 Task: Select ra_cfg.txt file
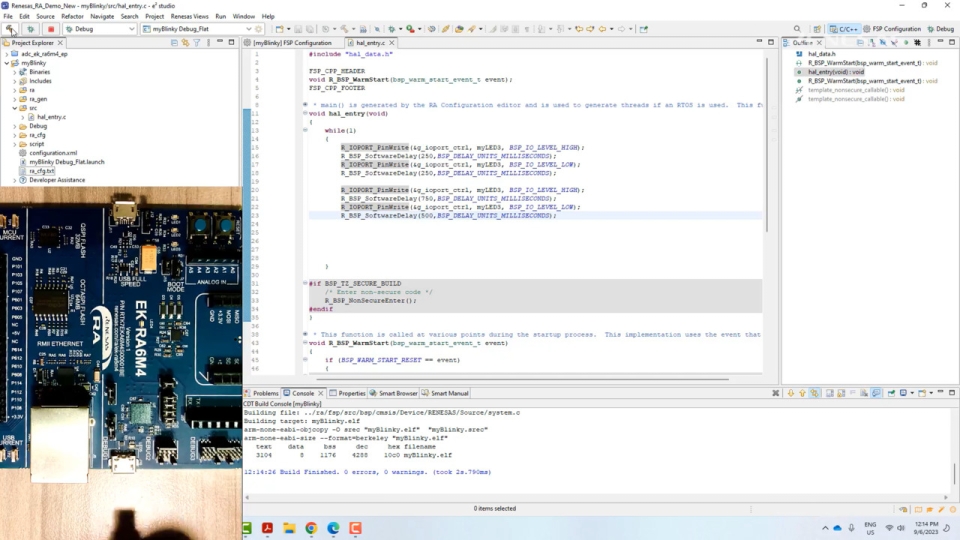click(x=42, y=171)
